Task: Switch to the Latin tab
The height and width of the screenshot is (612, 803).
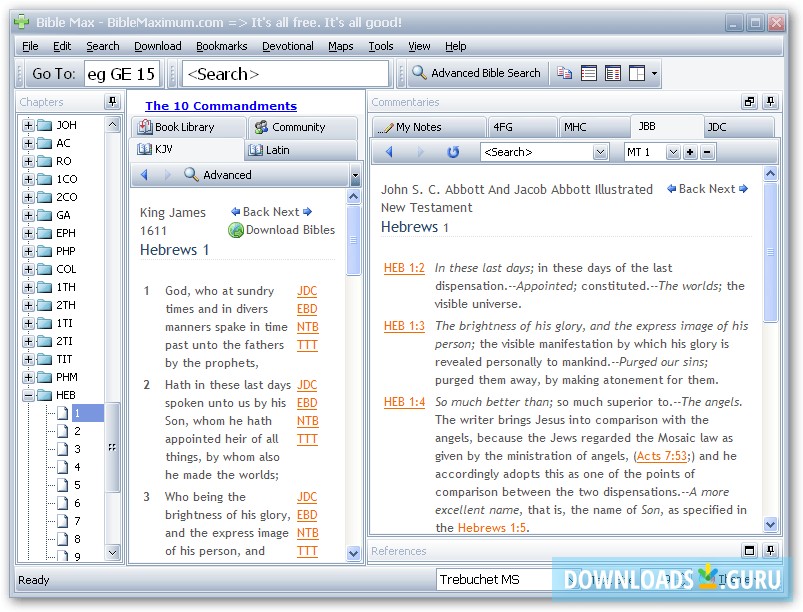Action: click(x=301, y=150)
